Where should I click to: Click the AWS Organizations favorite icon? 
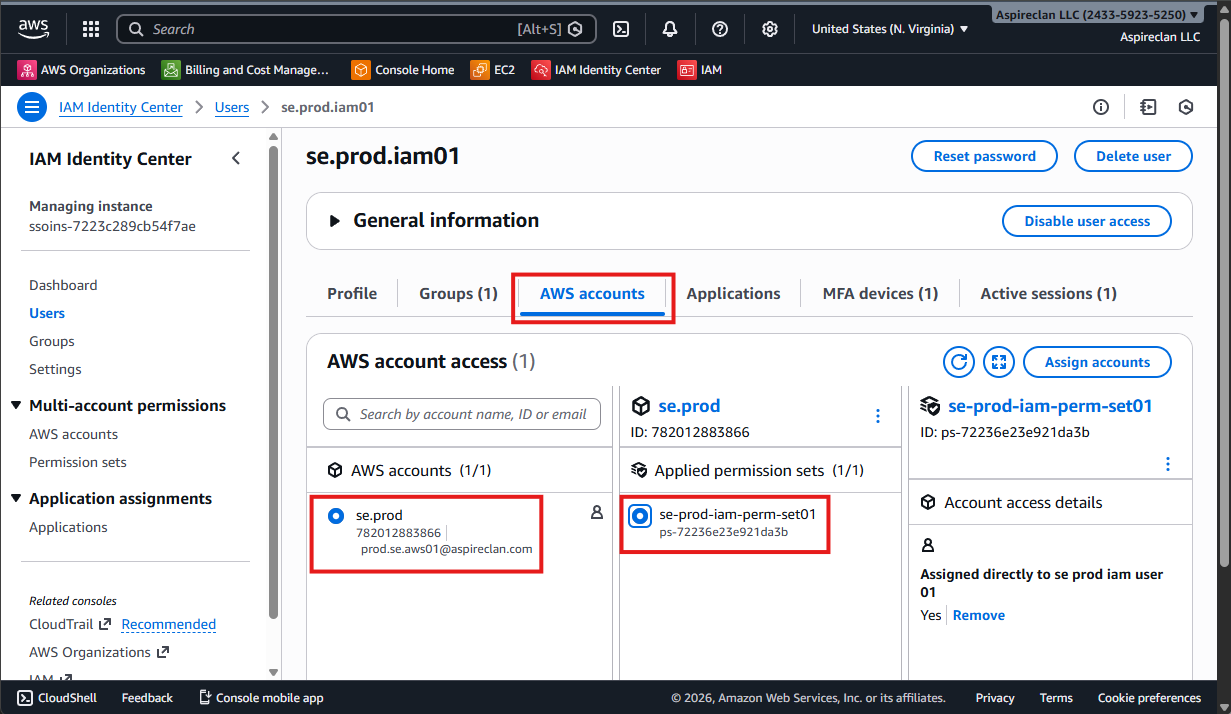27,70
